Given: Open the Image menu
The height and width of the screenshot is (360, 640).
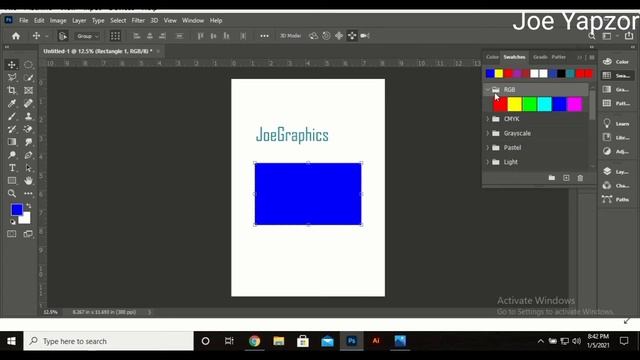Looking at the screenshot, I should point(58,20).
